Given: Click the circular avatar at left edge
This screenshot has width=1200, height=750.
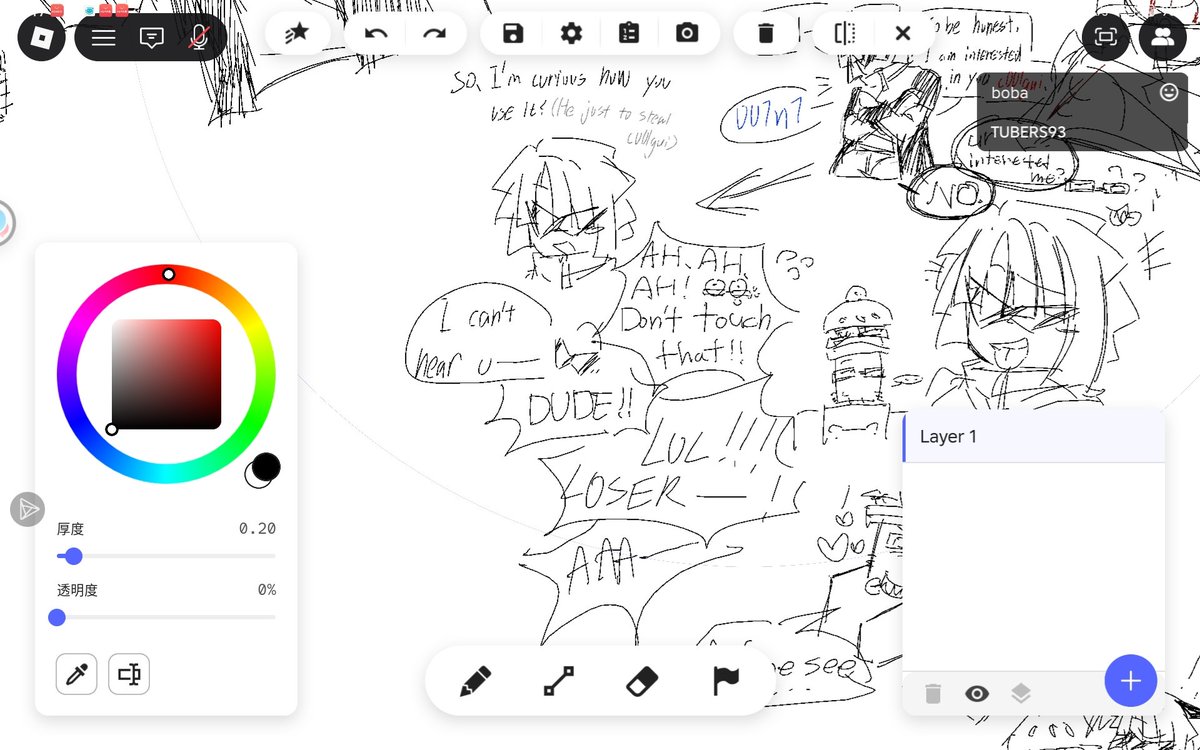Looking at the screenshot, I should click(x=4, y=222).
